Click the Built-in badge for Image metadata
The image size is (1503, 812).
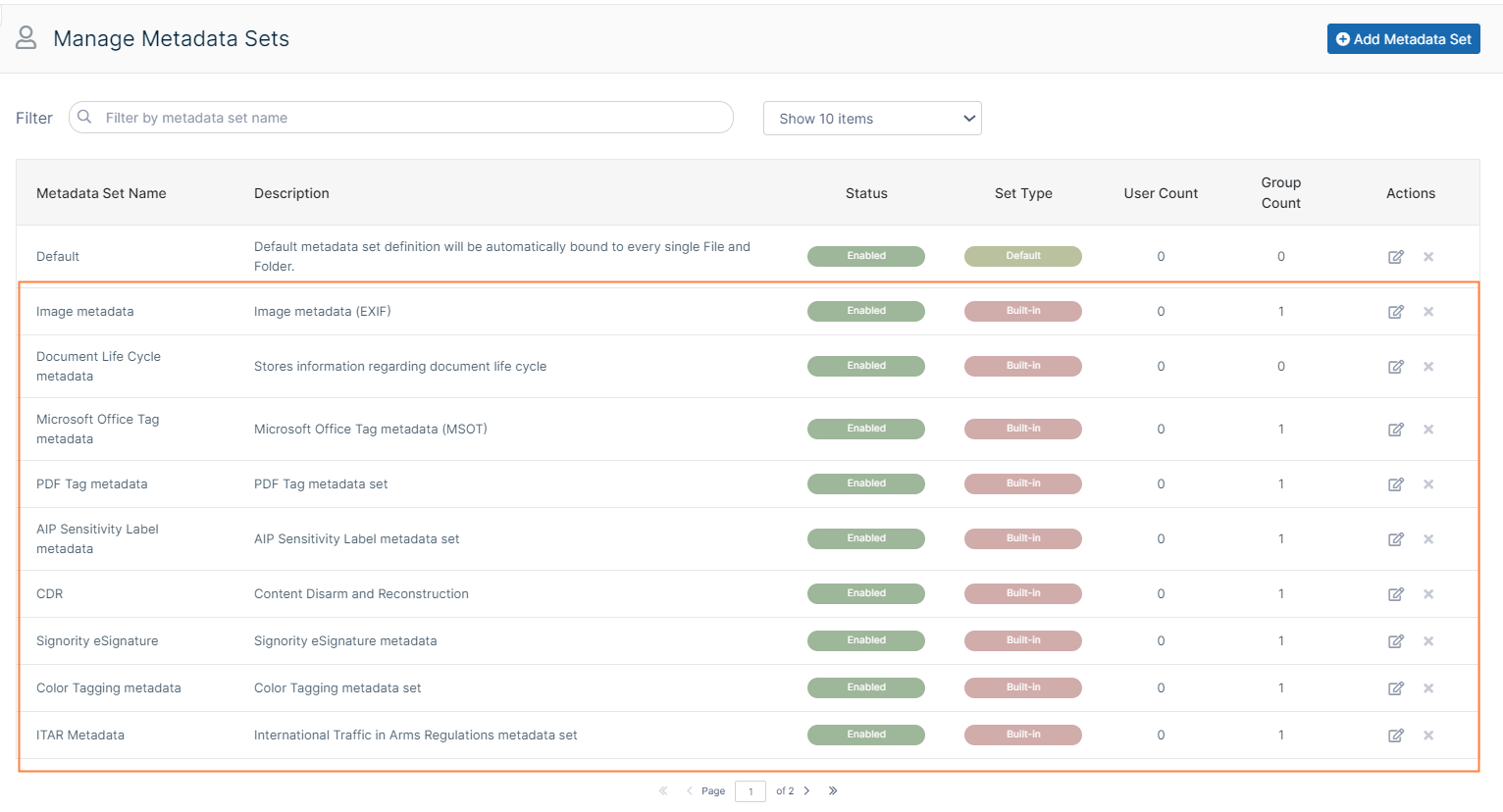(x=1022, y=311)
